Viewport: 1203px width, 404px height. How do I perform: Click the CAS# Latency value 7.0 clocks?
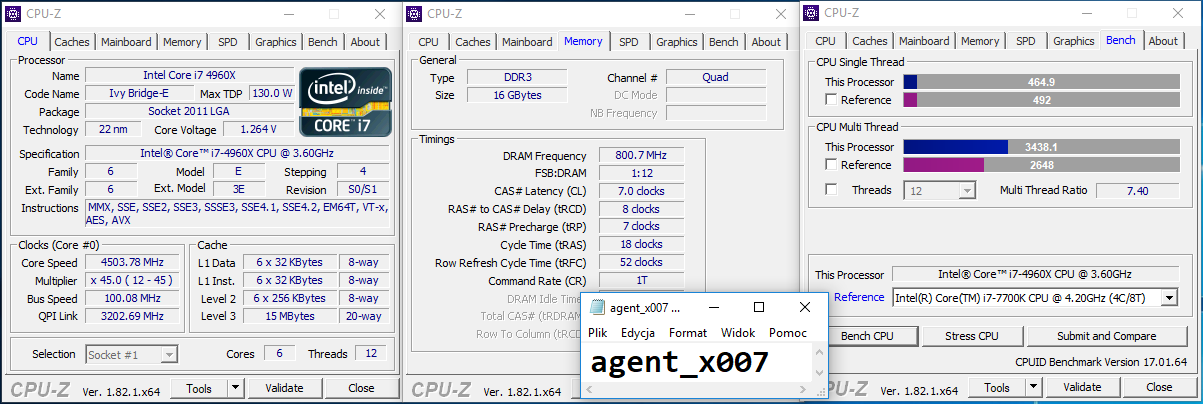[641, 191]
